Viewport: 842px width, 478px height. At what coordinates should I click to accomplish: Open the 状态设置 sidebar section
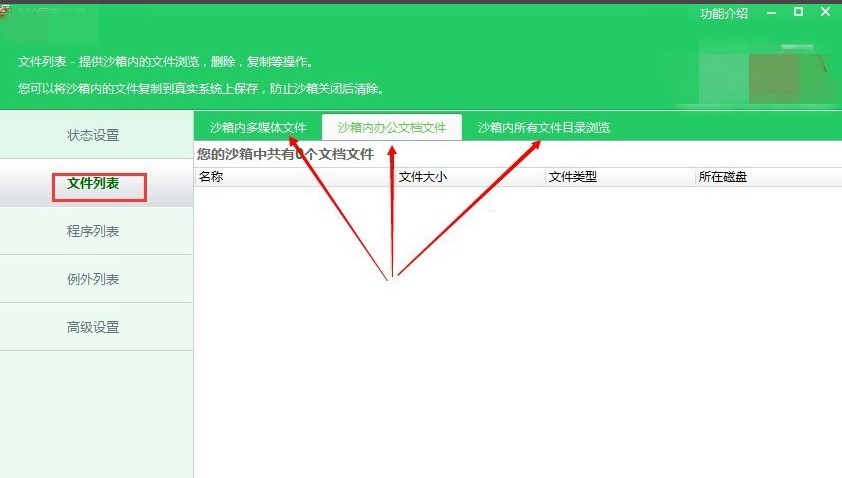(x=96, y=135)
